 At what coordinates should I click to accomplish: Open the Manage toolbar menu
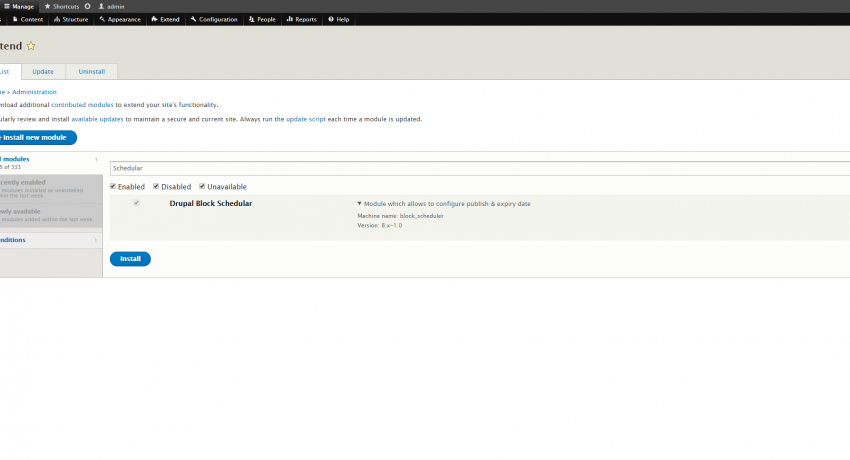coord(19,7)
